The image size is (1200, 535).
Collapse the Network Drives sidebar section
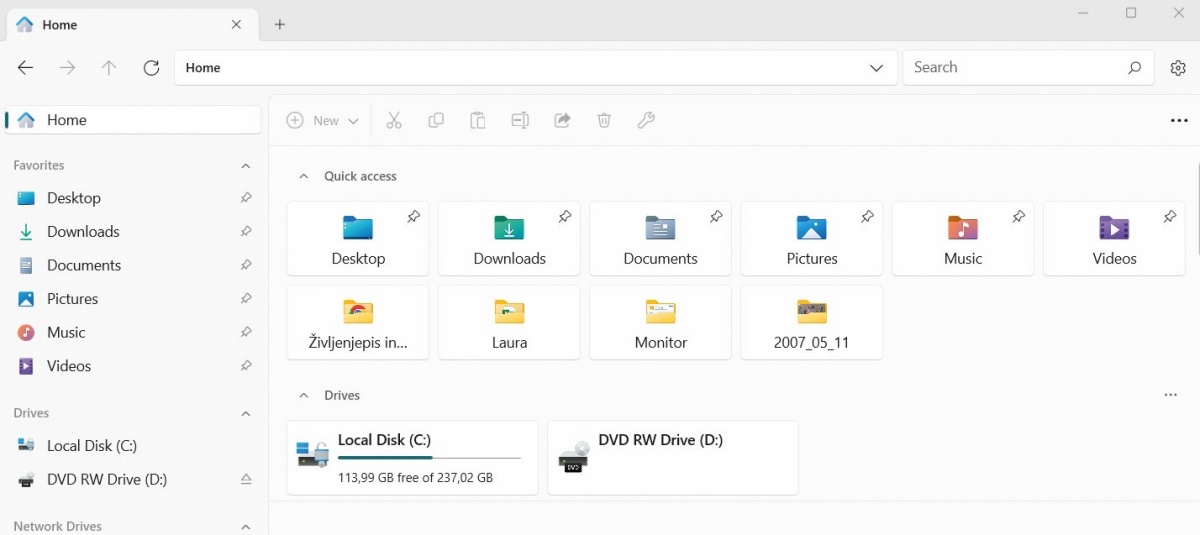(x=246, y=526)
